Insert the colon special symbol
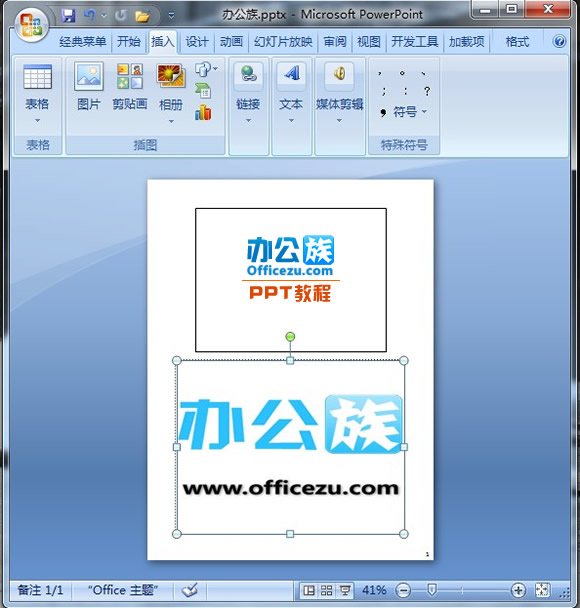Screen dimensions: 580x608 [x=405, y=91]
